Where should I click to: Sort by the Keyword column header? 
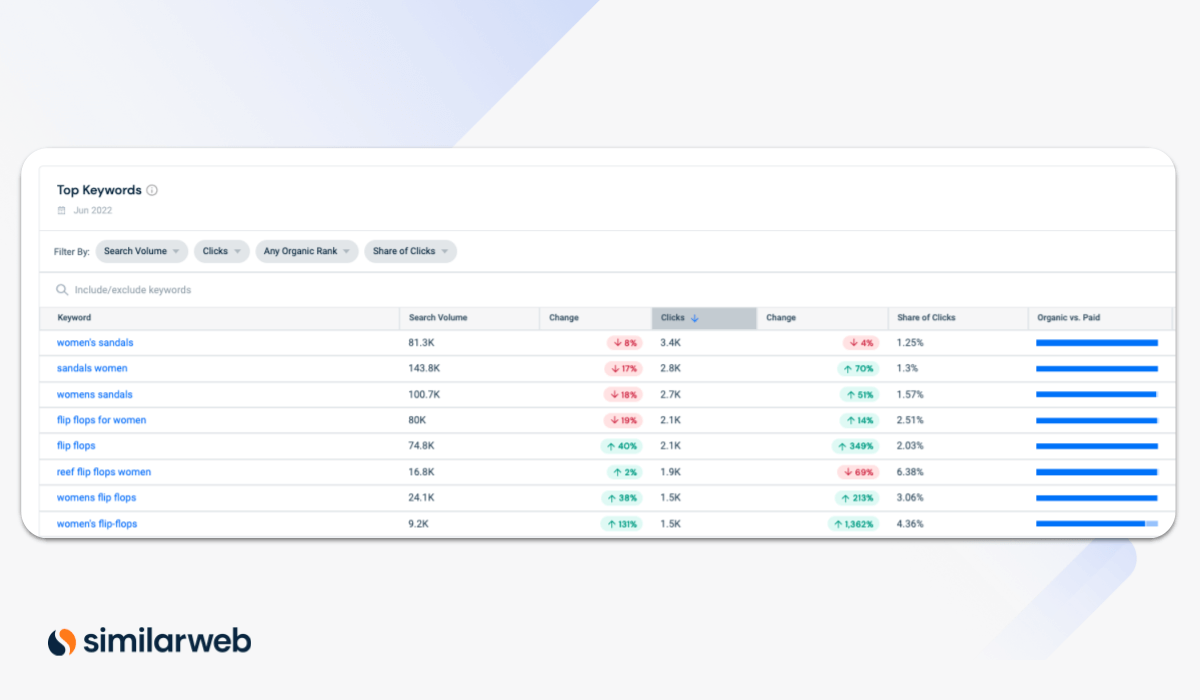pyautogui.click(x=74, y=318)
